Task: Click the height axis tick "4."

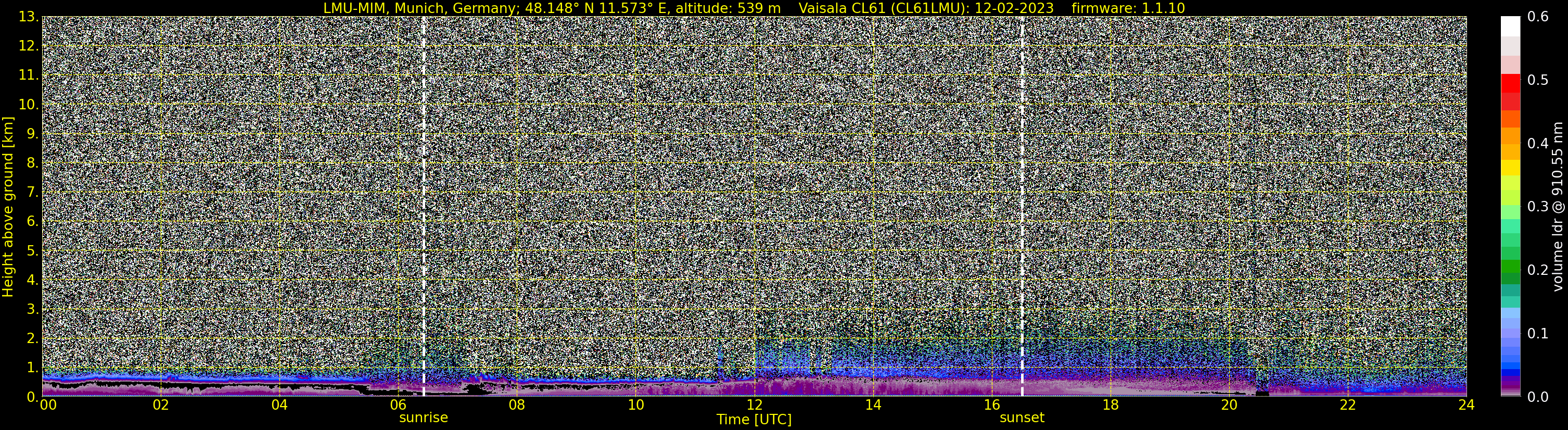Action: pos(32,280)
